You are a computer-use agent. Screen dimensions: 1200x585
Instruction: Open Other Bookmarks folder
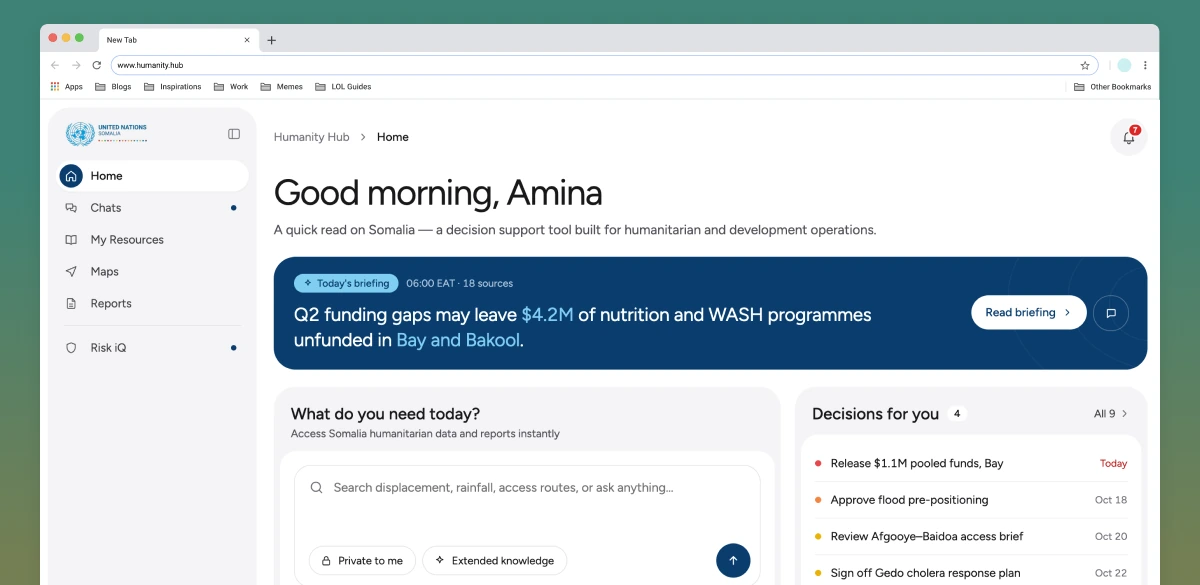click(x=1112, y=87)
